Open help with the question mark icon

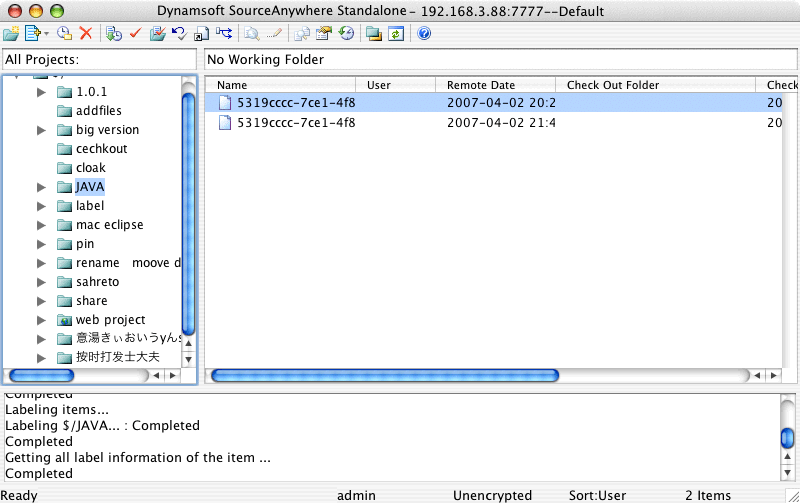coord(424,33)
